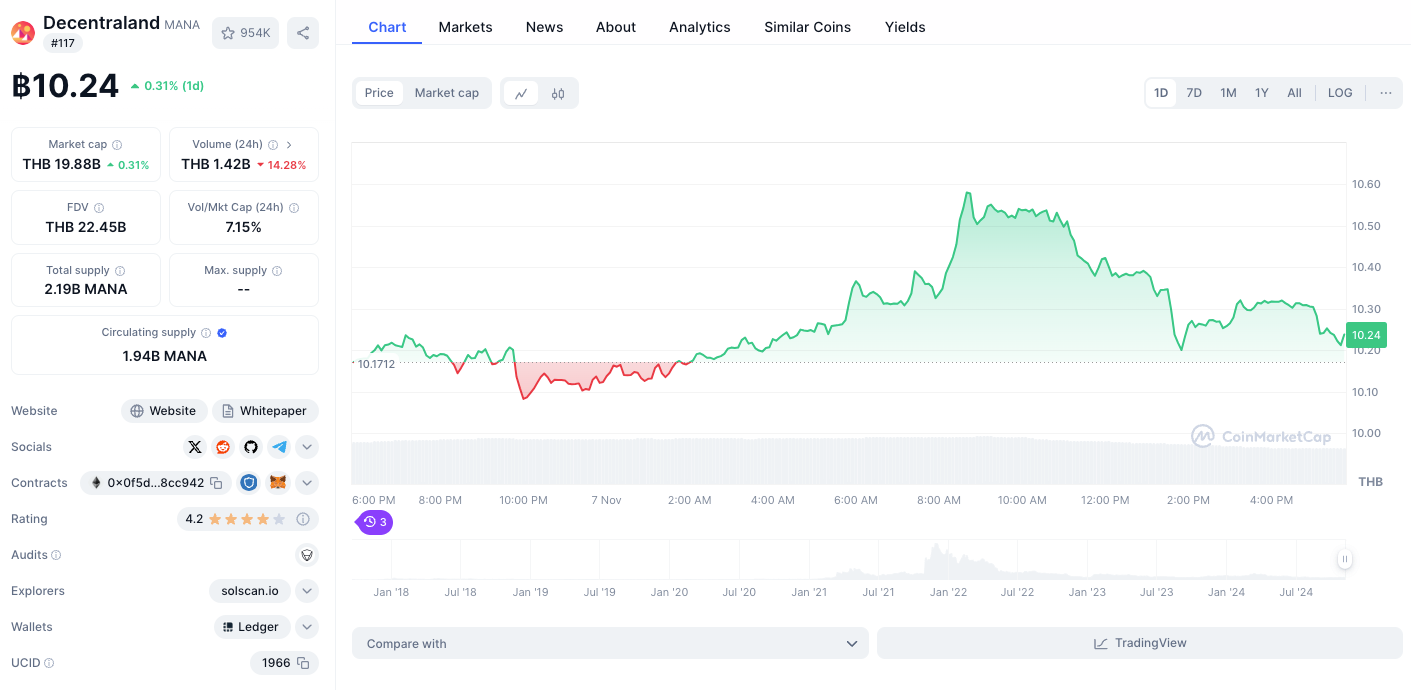Add MANA to watchlist via star button
This screenshot has width=1411, height=690.
[x=245, y=33]
